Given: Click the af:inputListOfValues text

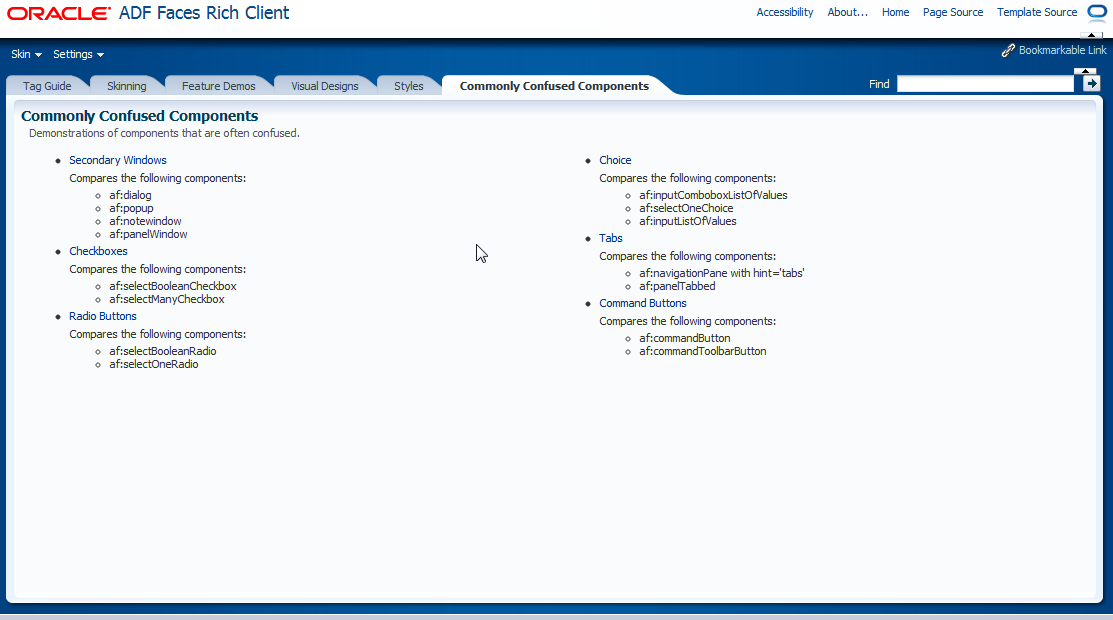Looking at the screenshot, I should click(688, 222).
